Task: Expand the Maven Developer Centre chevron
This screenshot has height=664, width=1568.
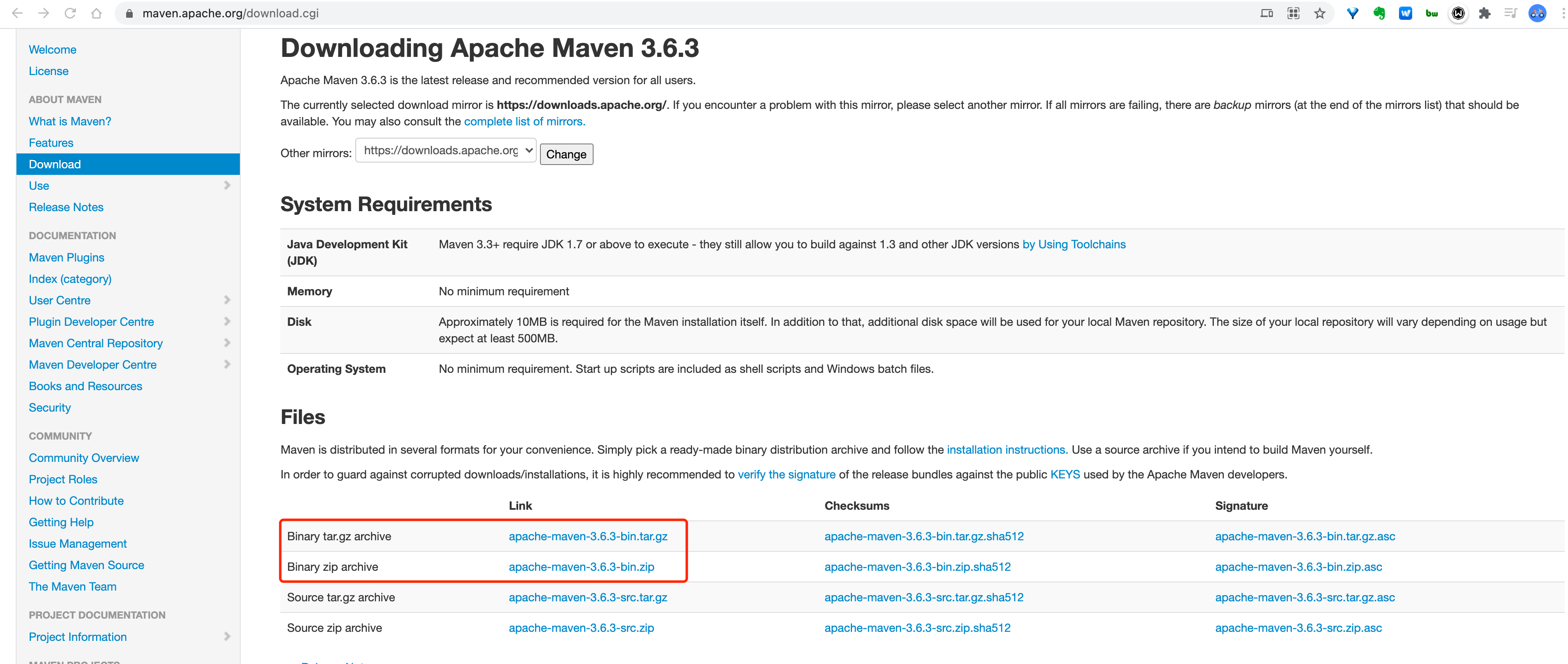Action: point(227,364)
